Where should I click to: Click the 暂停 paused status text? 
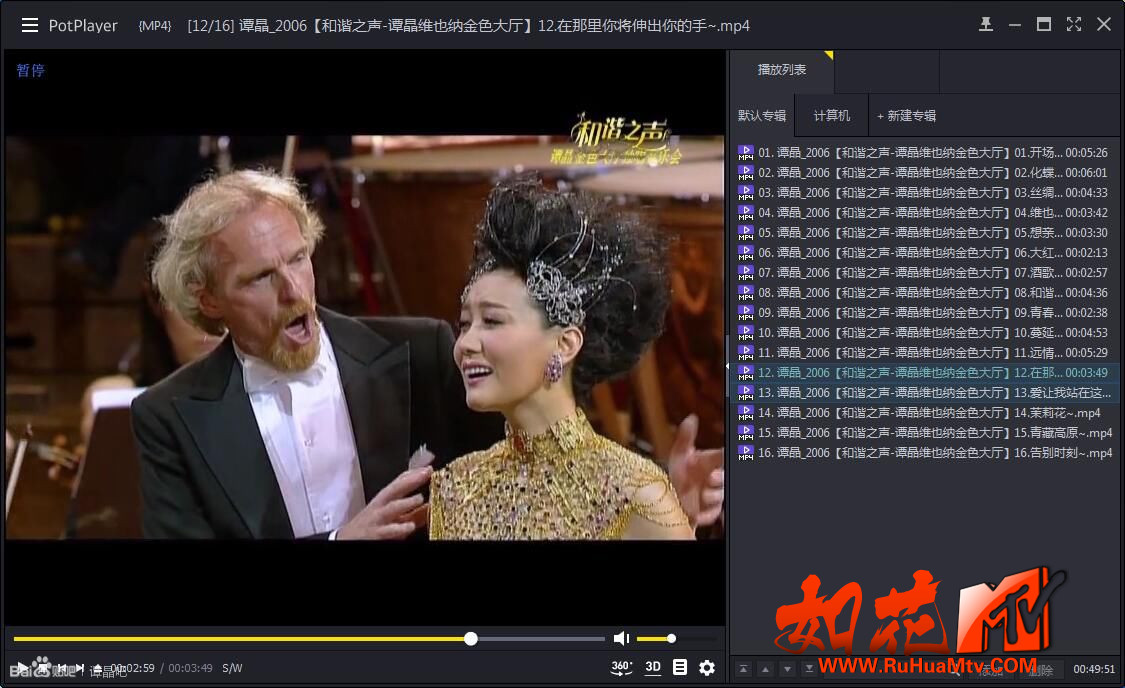pyautogui.click(x=31, y=70)
